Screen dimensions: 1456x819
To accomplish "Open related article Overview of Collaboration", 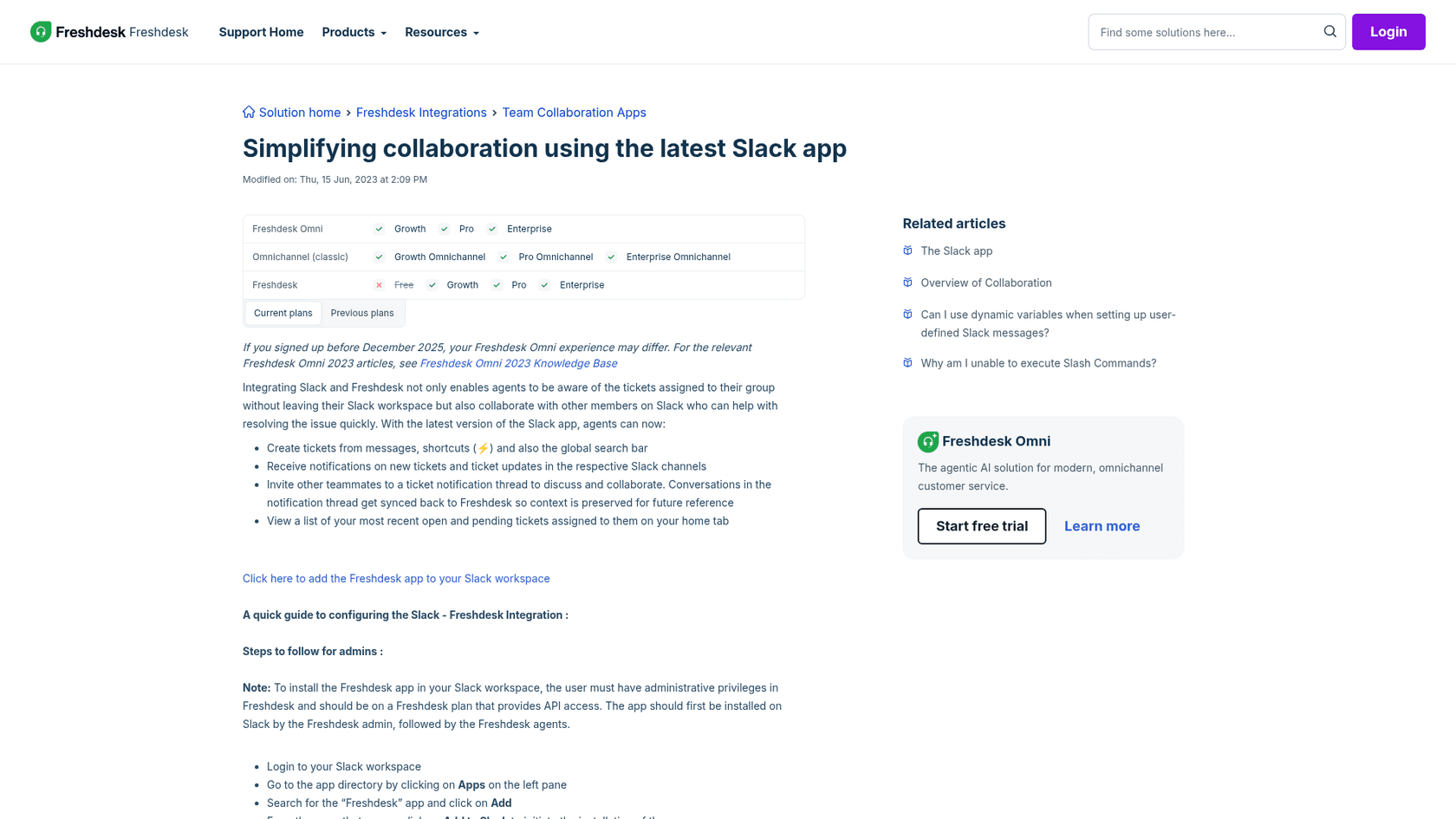I will click(986, 283).
